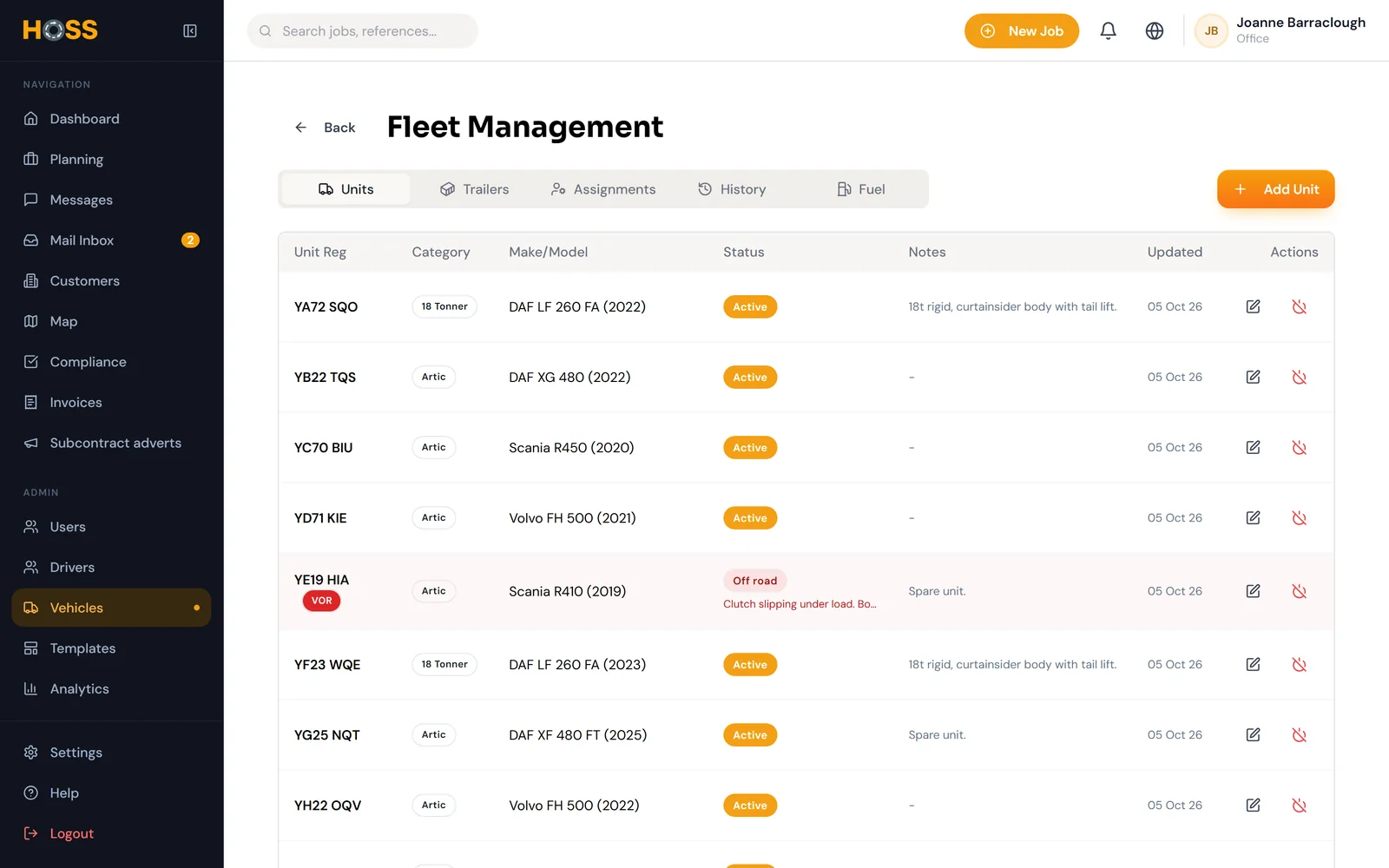Open Invoices page
Image resolution: width=1389 pixels, height=868 pixels.
111,403
